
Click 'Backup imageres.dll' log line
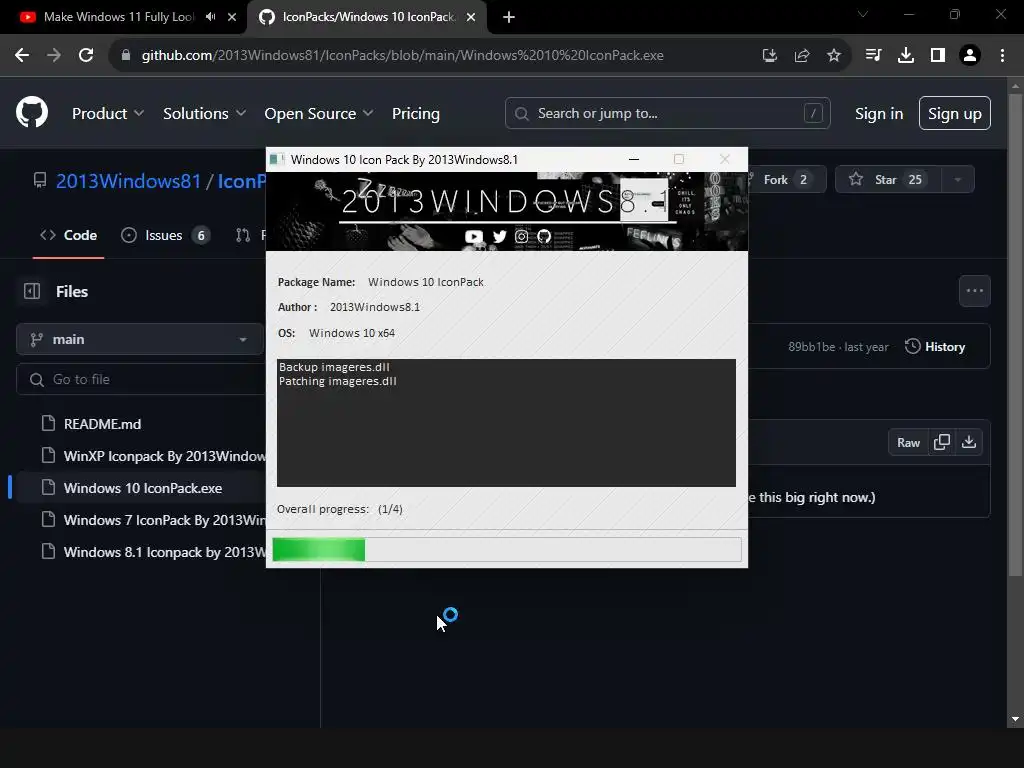click(334, 367)
